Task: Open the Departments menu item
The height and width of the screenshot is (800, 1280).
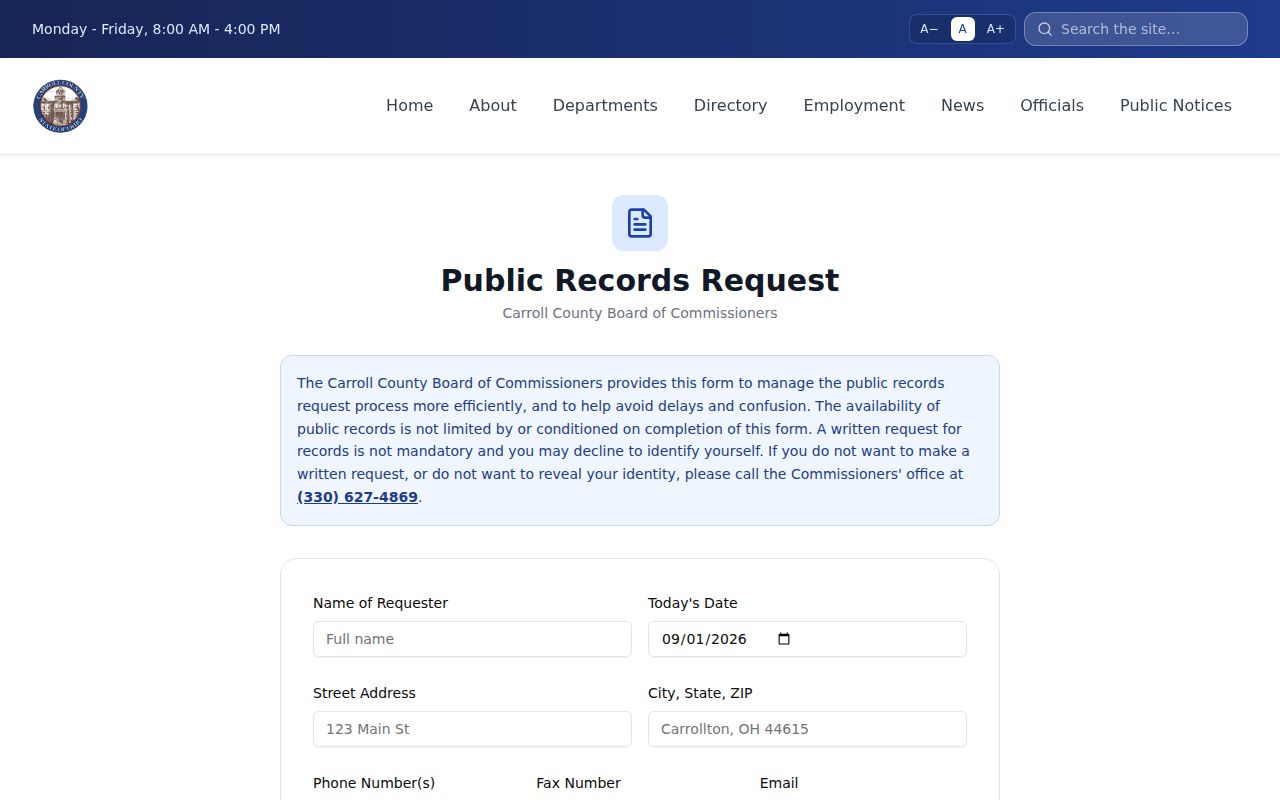Action: [605, 106]
